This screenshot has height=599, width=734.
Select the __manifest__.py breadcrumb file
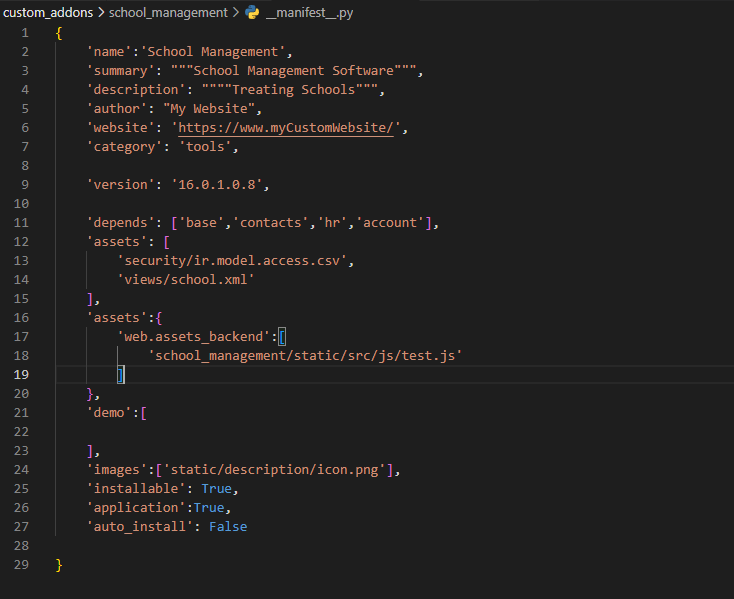click(x=309, y=13)
